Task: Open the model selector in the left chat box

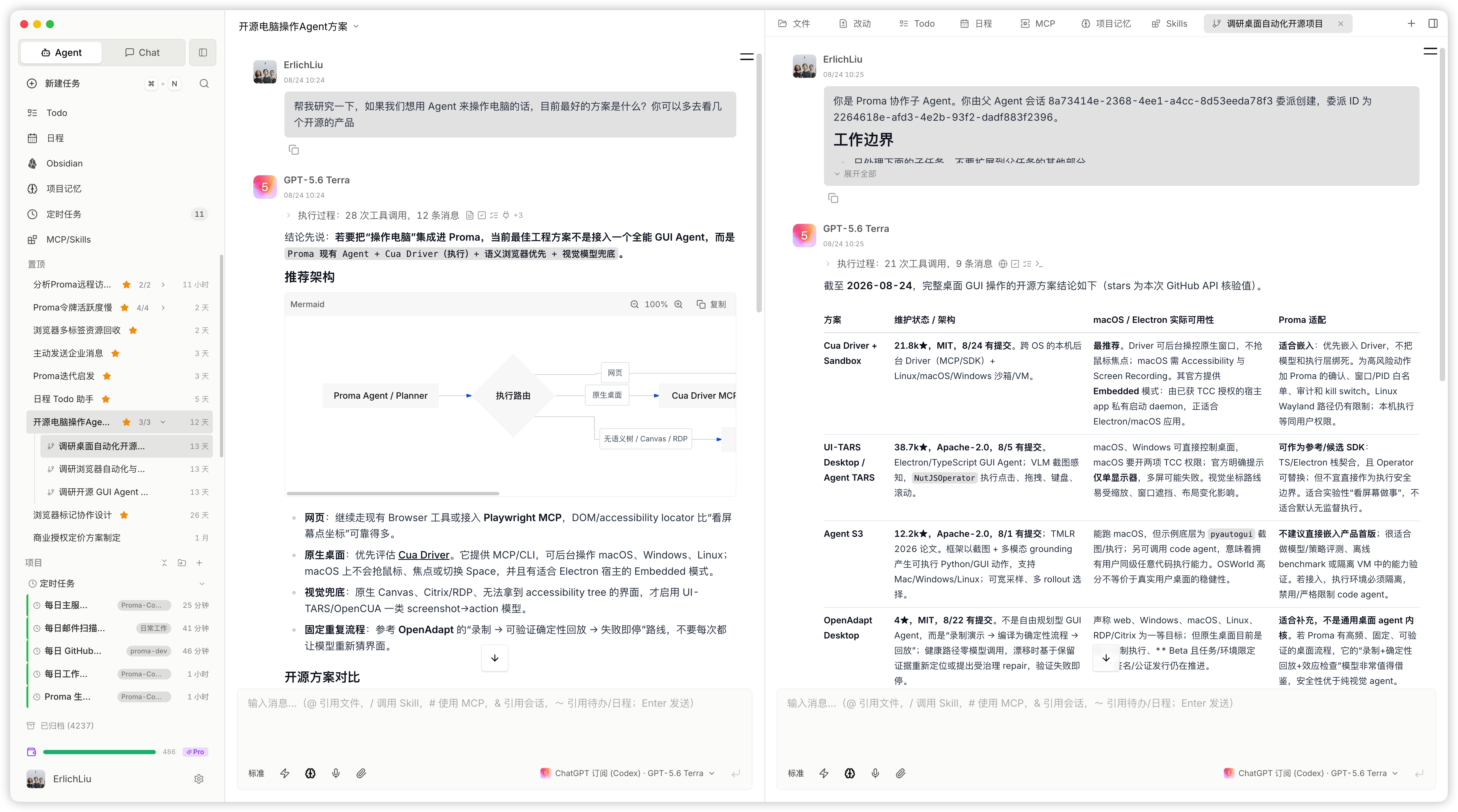Action: click(628, 773)
